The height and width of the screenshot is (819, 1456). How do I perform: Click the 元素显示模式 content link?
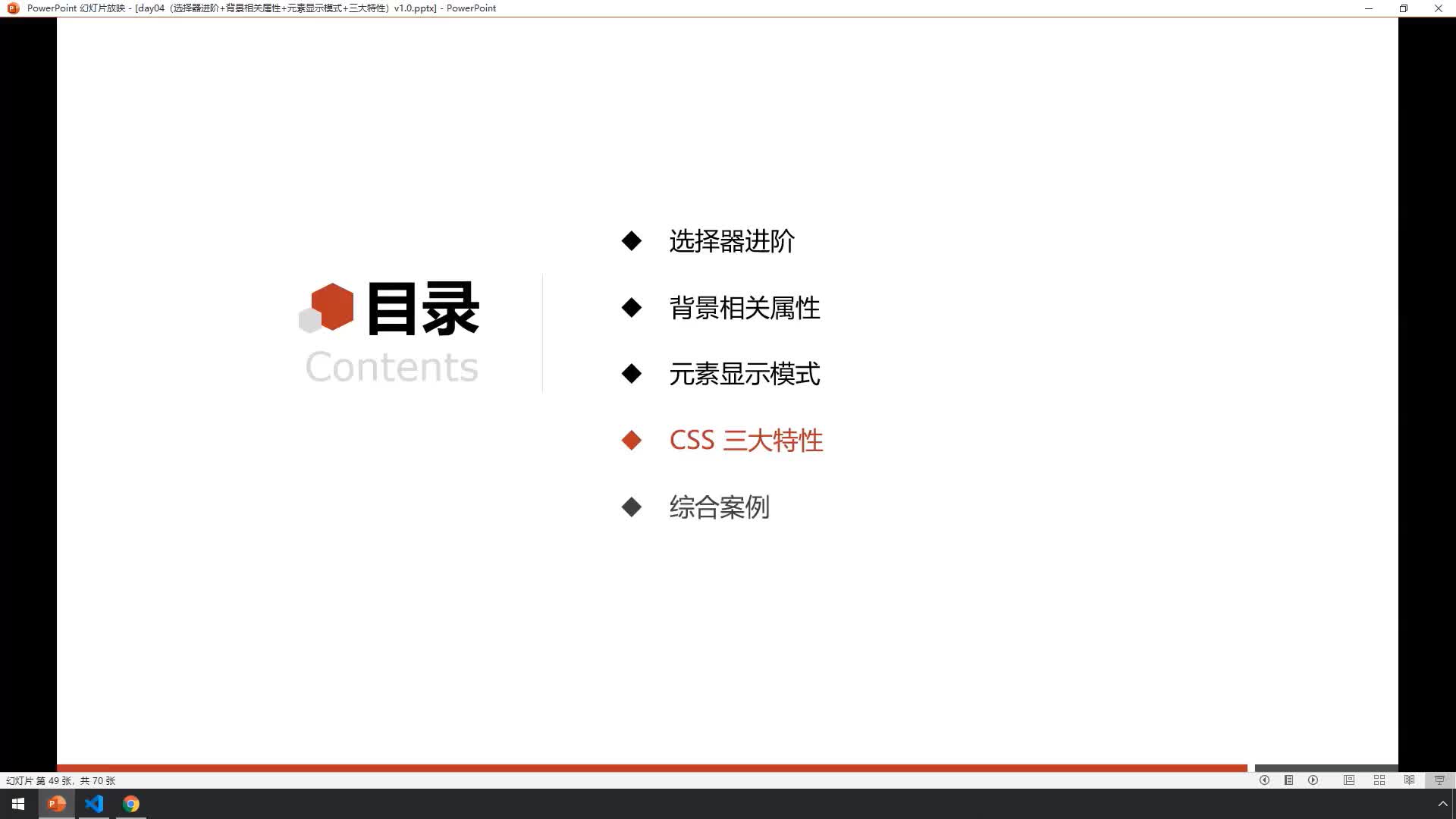pos(744,373)
